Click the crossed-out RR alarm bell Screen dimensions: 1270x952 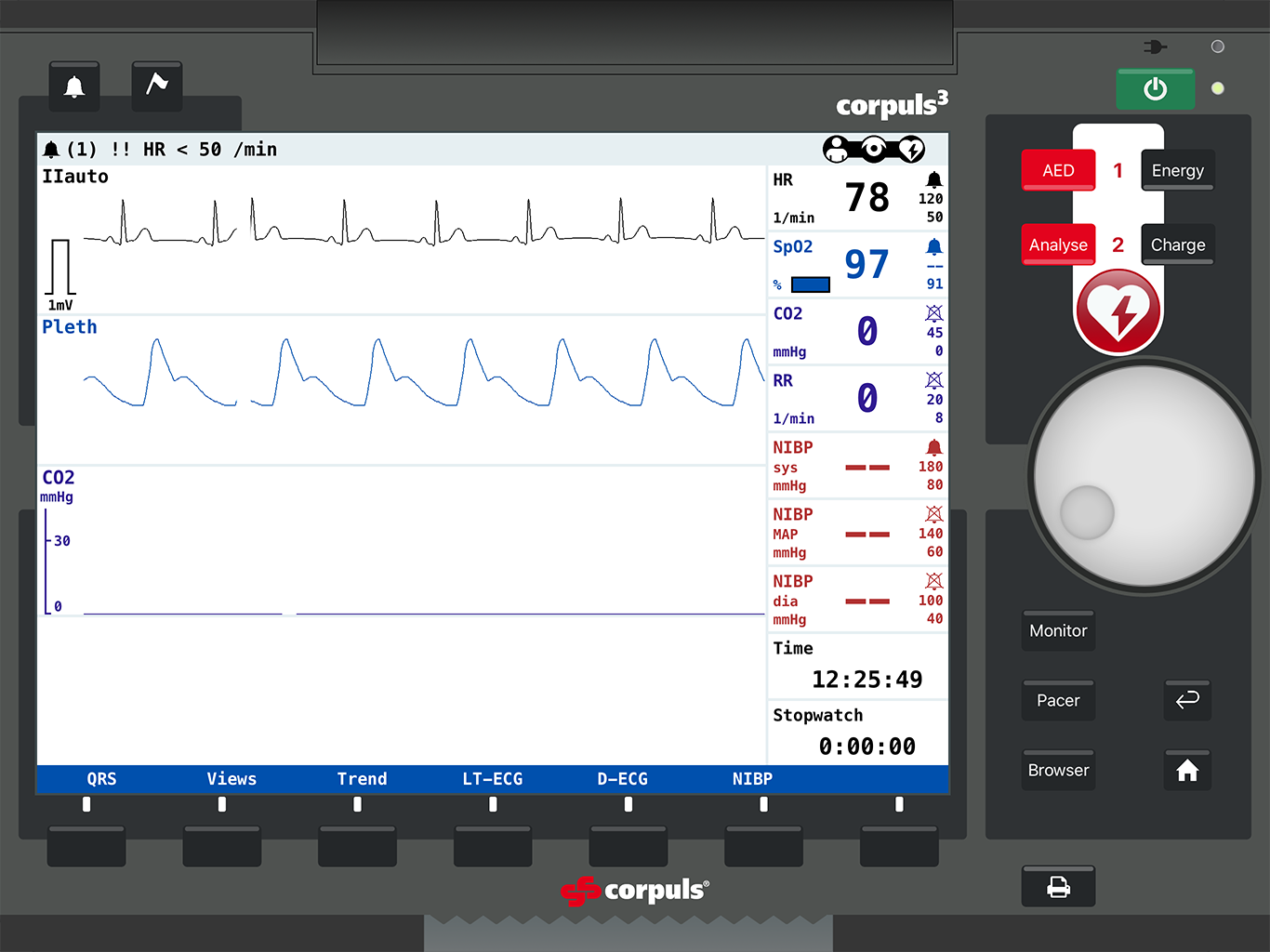point(934,380)
